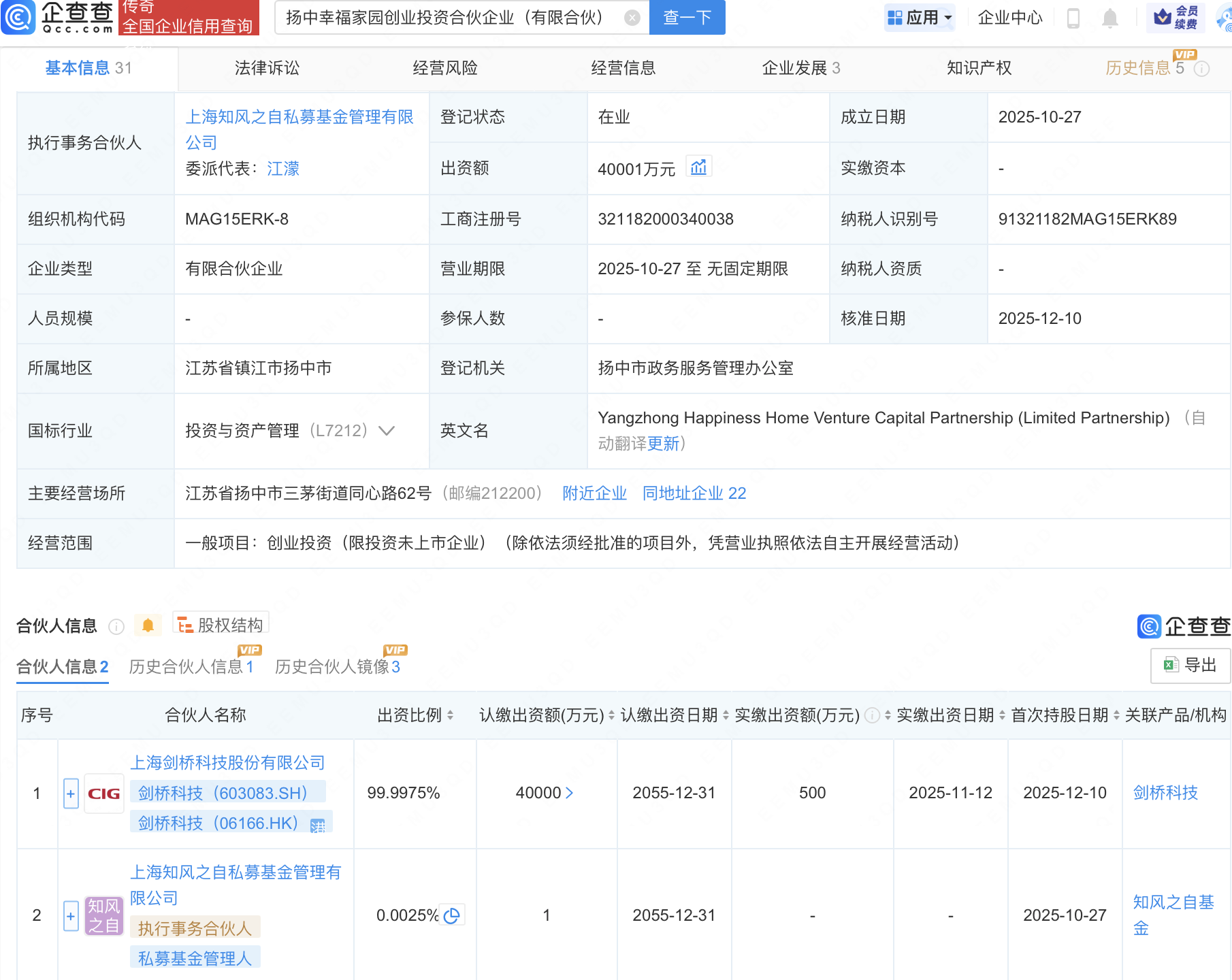Clear the search box text
The image size is (1232, 980).
point(632,18)
